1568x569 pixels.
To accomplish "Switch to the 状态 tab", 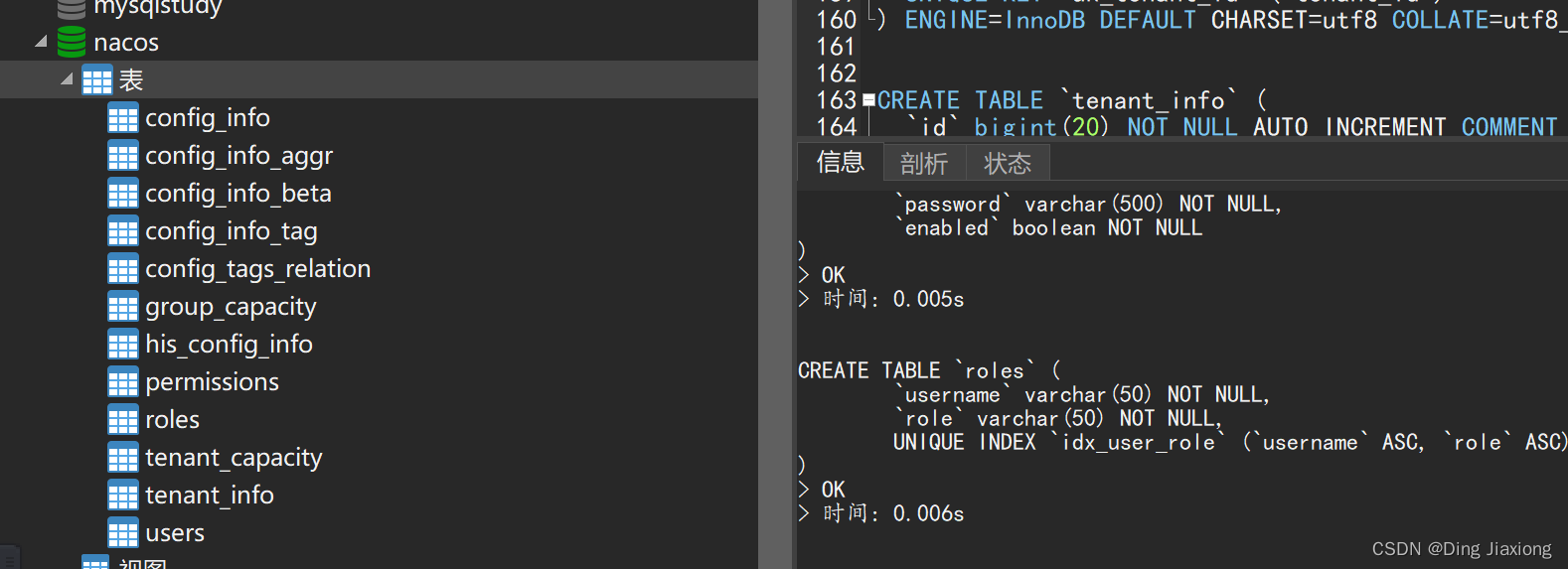I will [x=1007, y=163].
